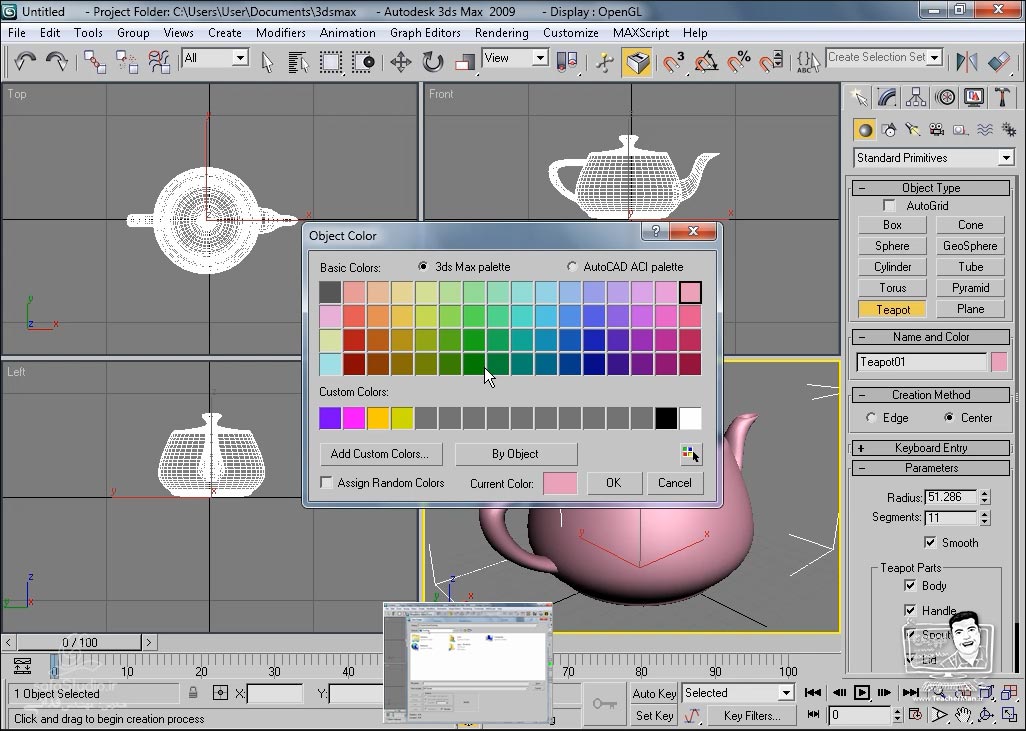Toggle Window/Crossing selection mode
1026x731 pixels.
[x=363, y=62]
